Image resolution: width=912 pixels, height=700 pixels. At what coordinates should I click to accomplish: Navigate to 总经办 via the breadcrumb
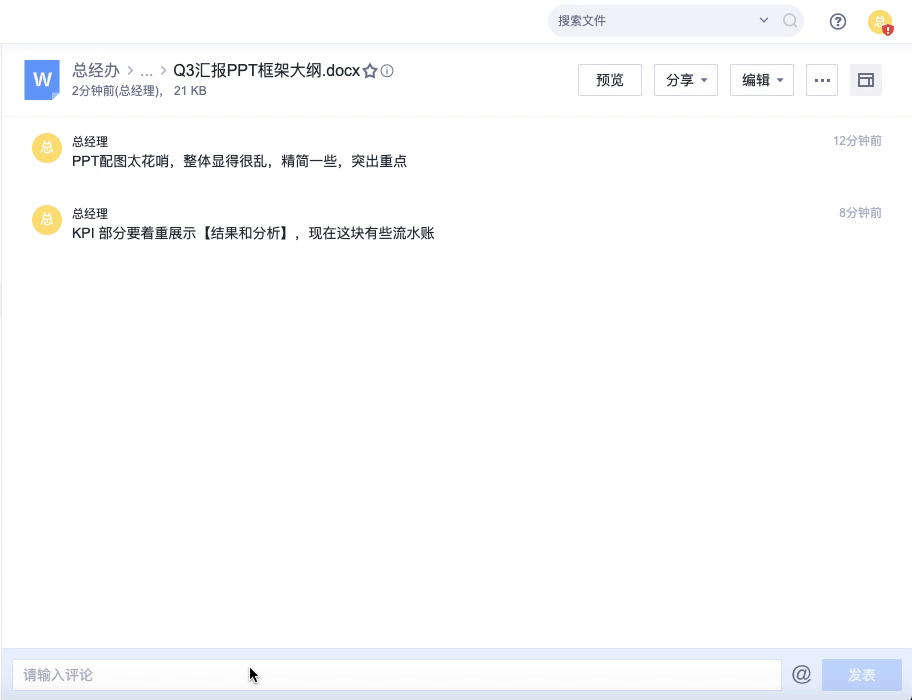(97, 71)
